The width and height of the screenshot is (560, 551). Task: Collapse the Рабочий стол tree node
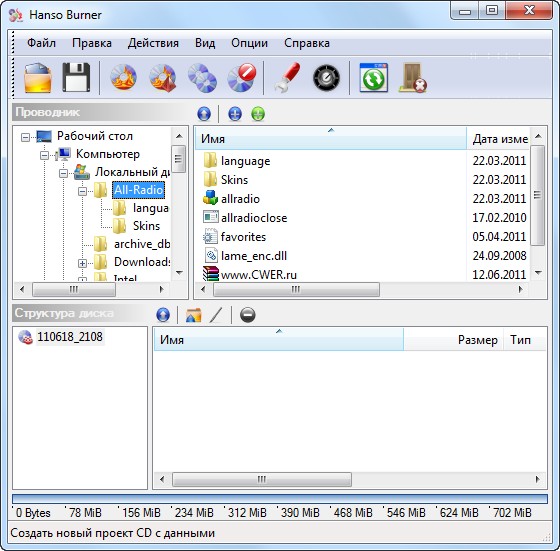(x=25, y=137)
